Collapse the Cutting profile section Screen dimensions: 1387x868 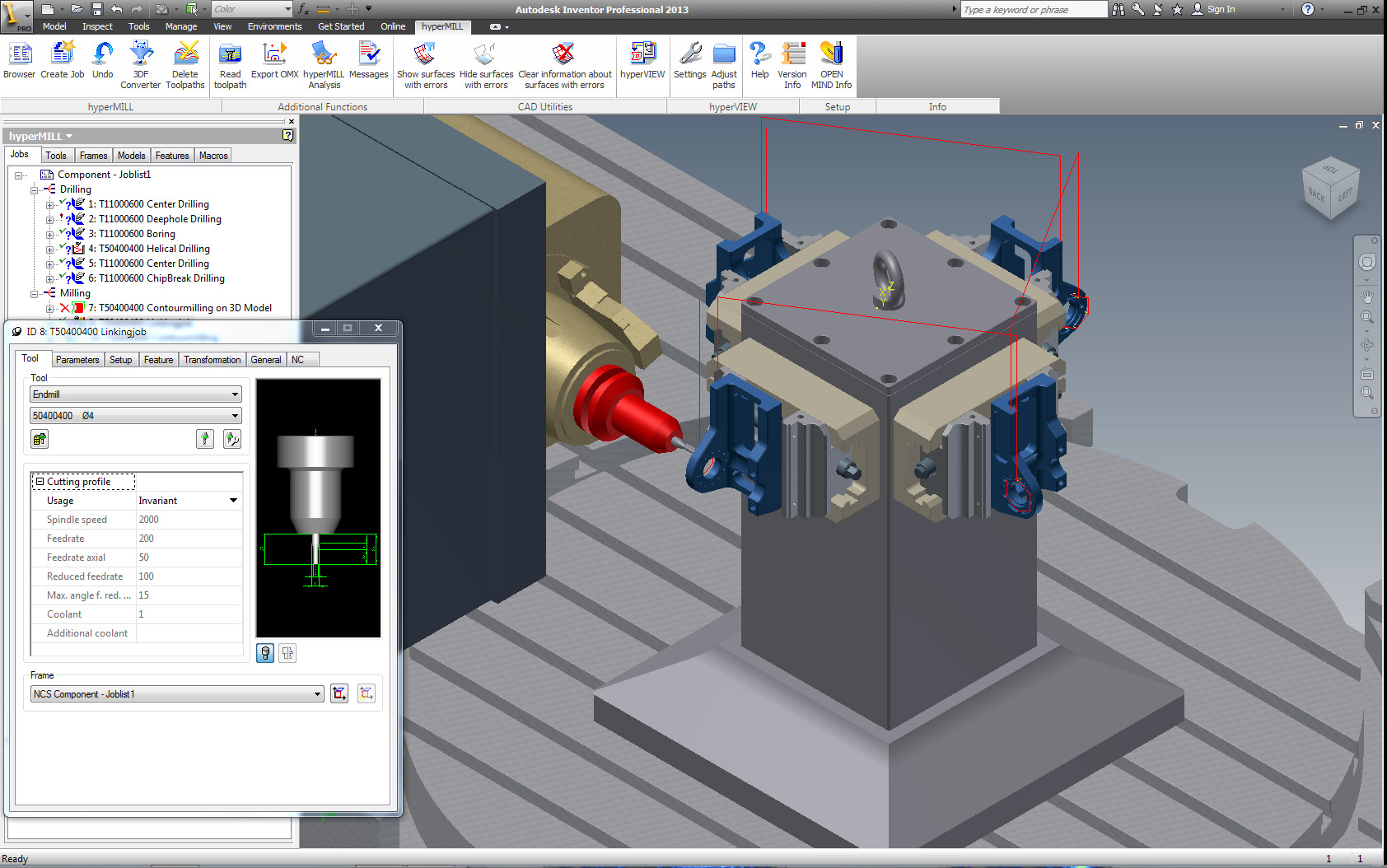pyautogui.click(x=40, y=482)
